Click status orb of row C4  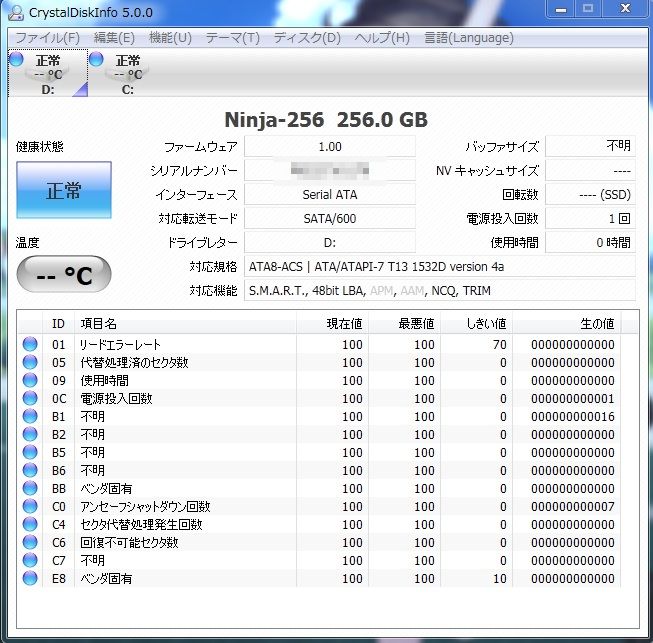click(x=30, y=524)
